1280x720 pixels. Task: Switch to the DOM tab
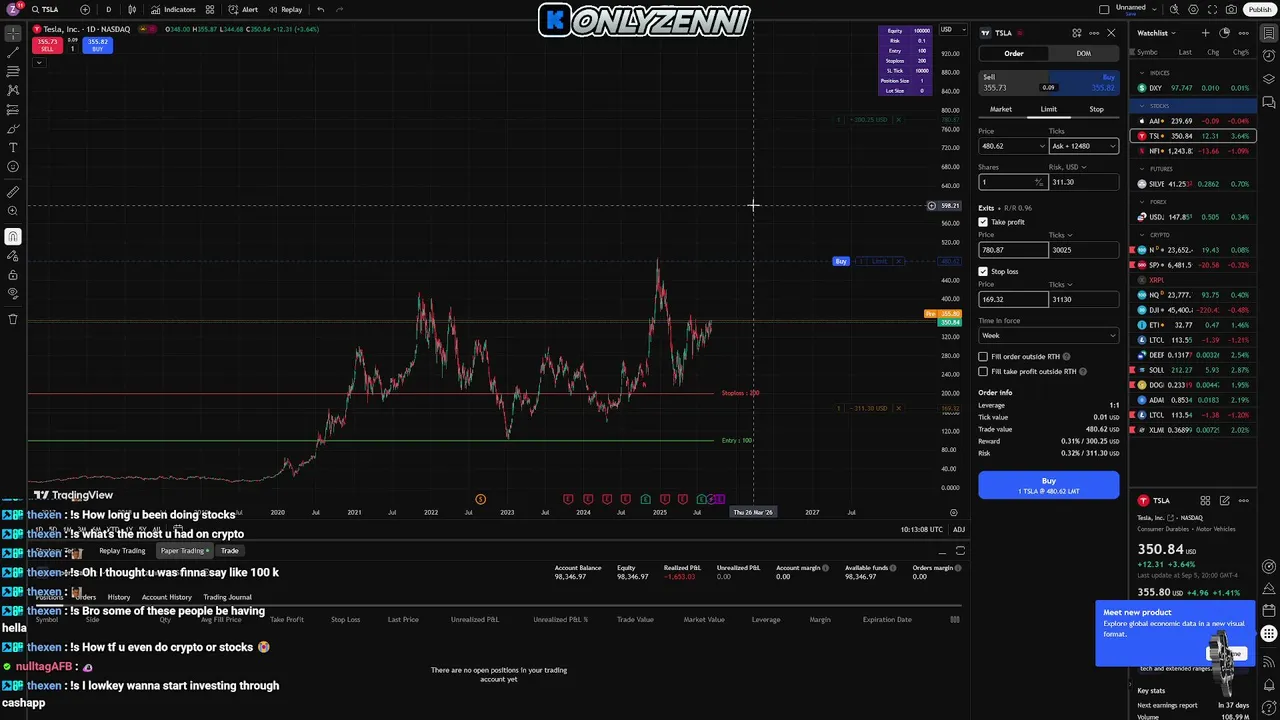[x=1084, y=53]
